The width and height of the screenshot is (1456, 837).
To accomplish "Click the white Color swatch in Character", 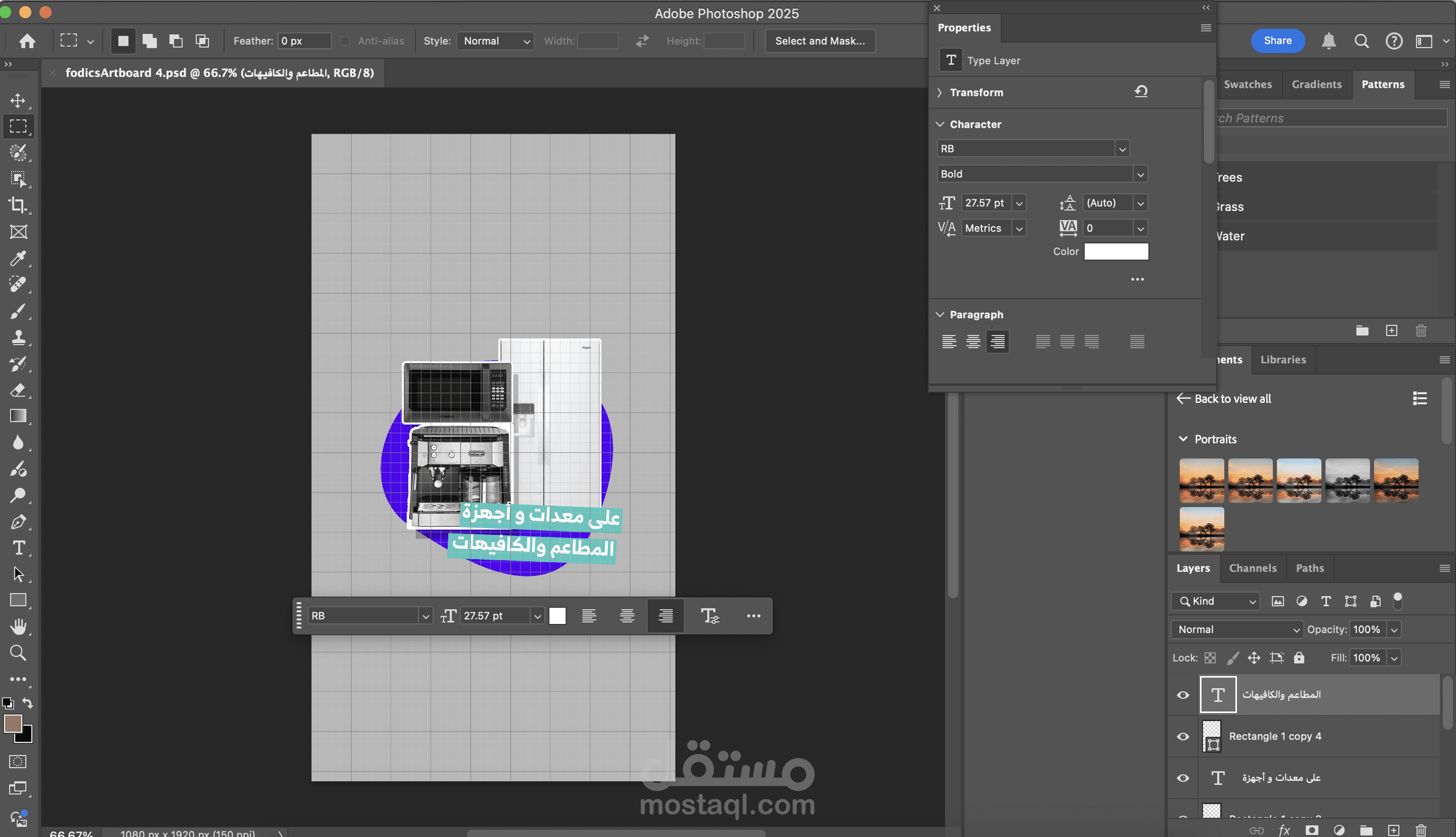I will tap(1116, 251).
